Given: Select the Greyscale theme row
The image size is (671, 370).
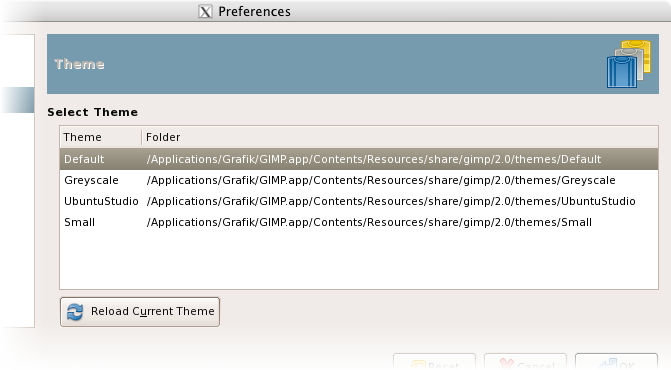Looking at the screenshot, I should [359, 180].
